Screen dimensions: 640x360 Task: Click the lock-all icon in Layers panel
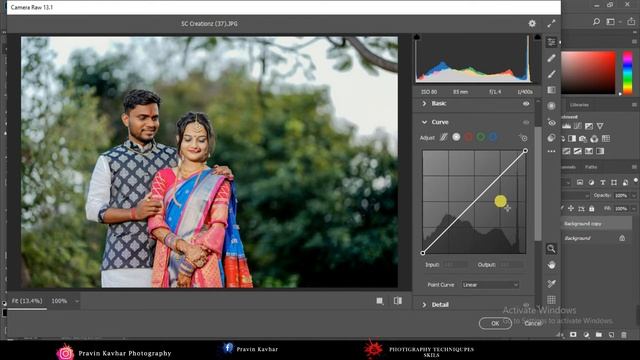(x=591, y=209)
